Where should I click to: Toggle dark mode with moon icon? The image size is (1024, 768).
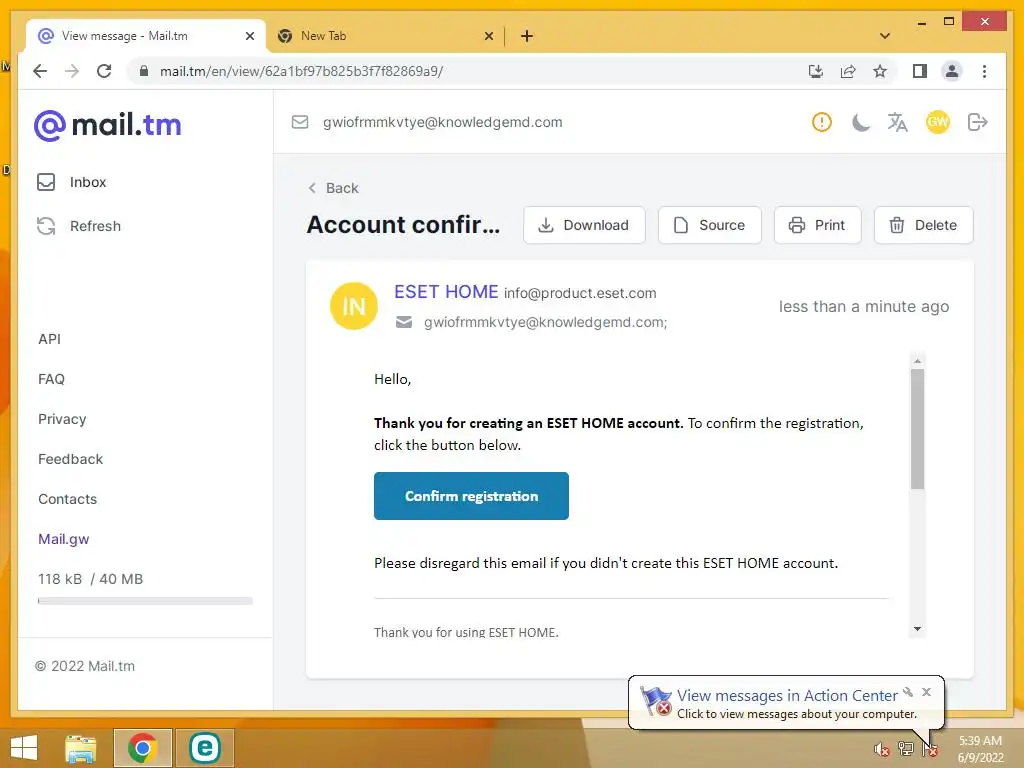(861, 122)
